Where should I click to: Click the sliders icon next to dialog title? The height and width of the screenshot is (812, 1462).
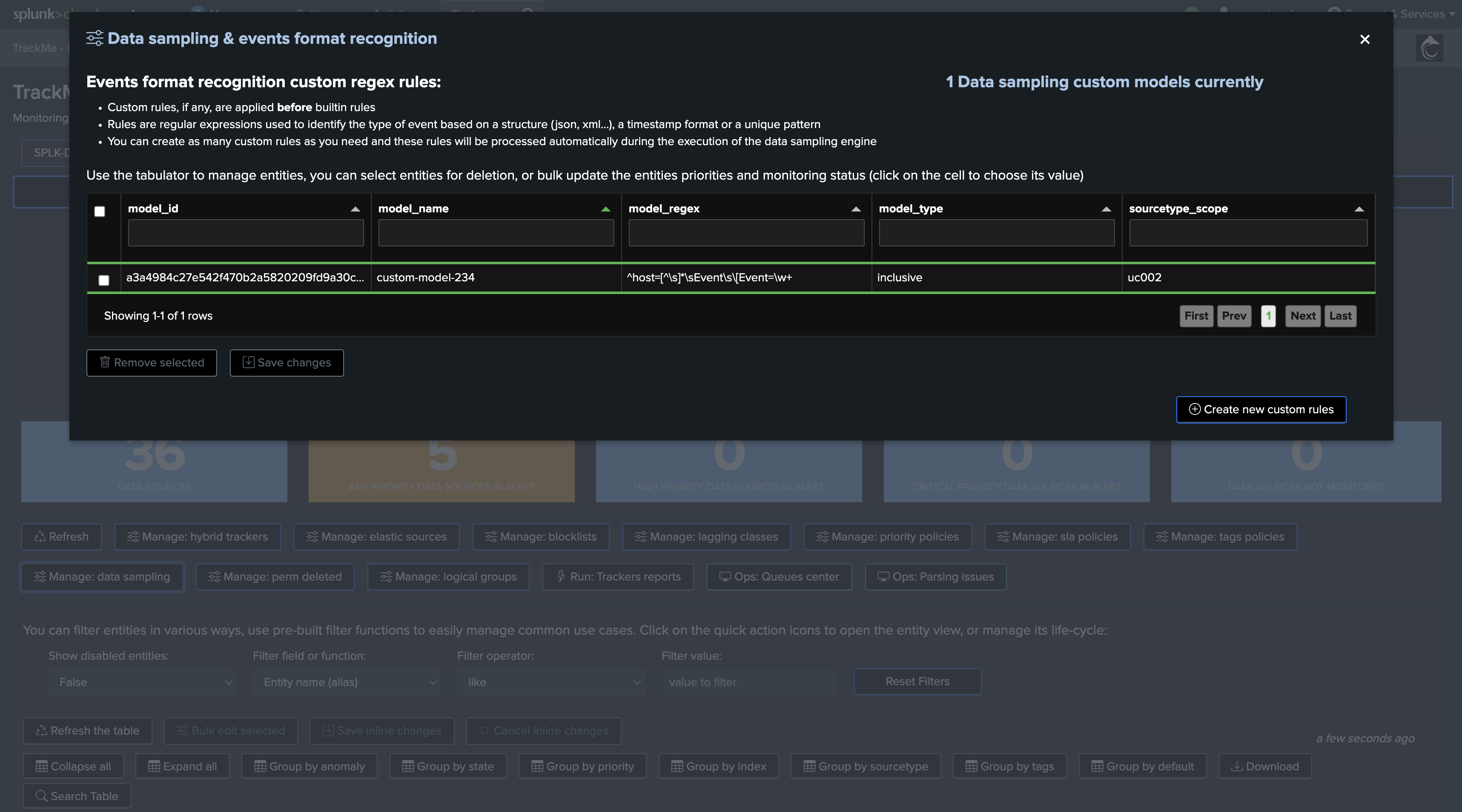click(95, 38)
